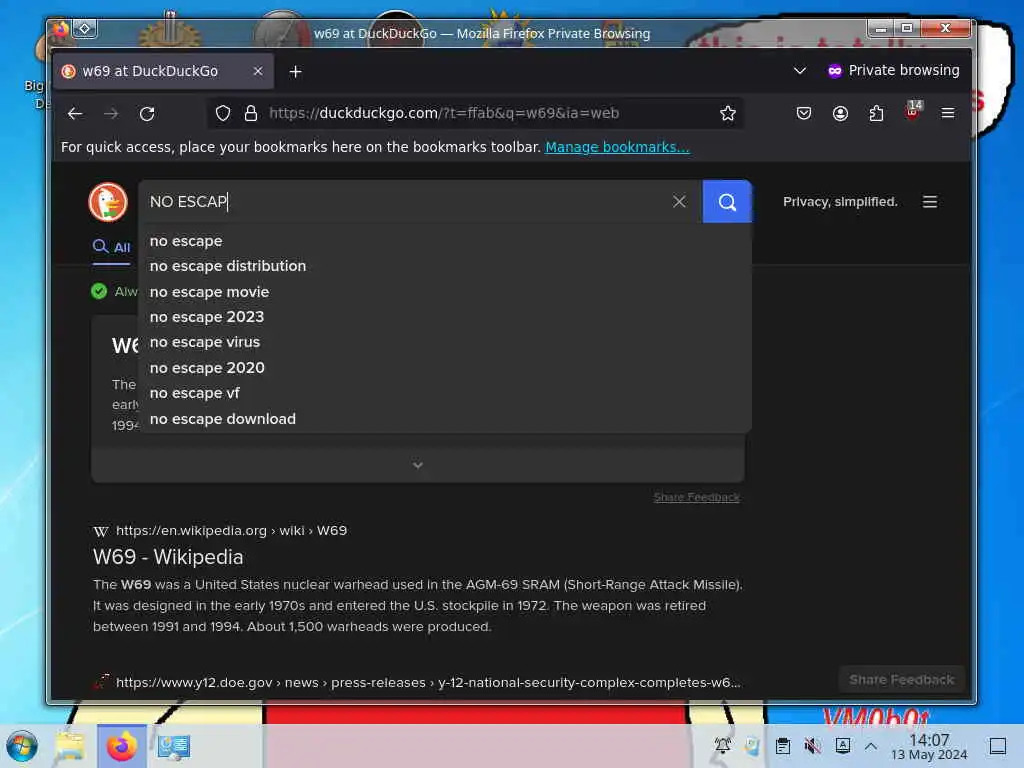Screen dimensions: 1024x768
Task: Open the y12.doe.gov result URL
Action: [x=428, y=682]
